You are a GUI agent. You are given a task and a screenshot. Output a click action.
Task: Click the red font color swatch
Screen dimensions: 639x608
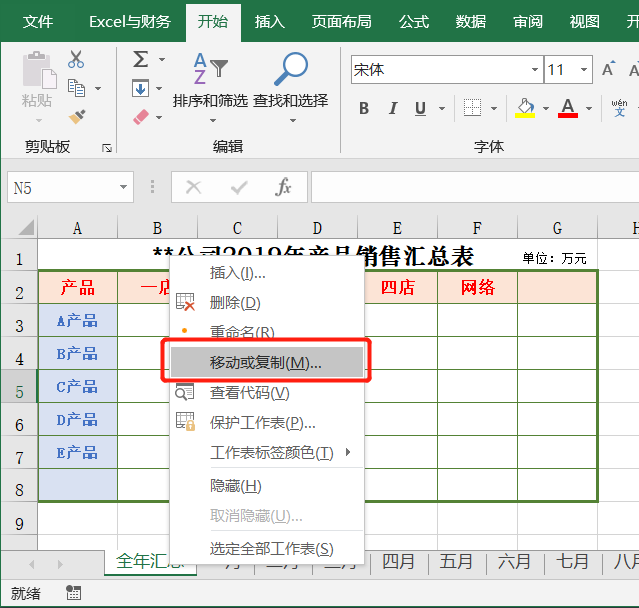568,108
